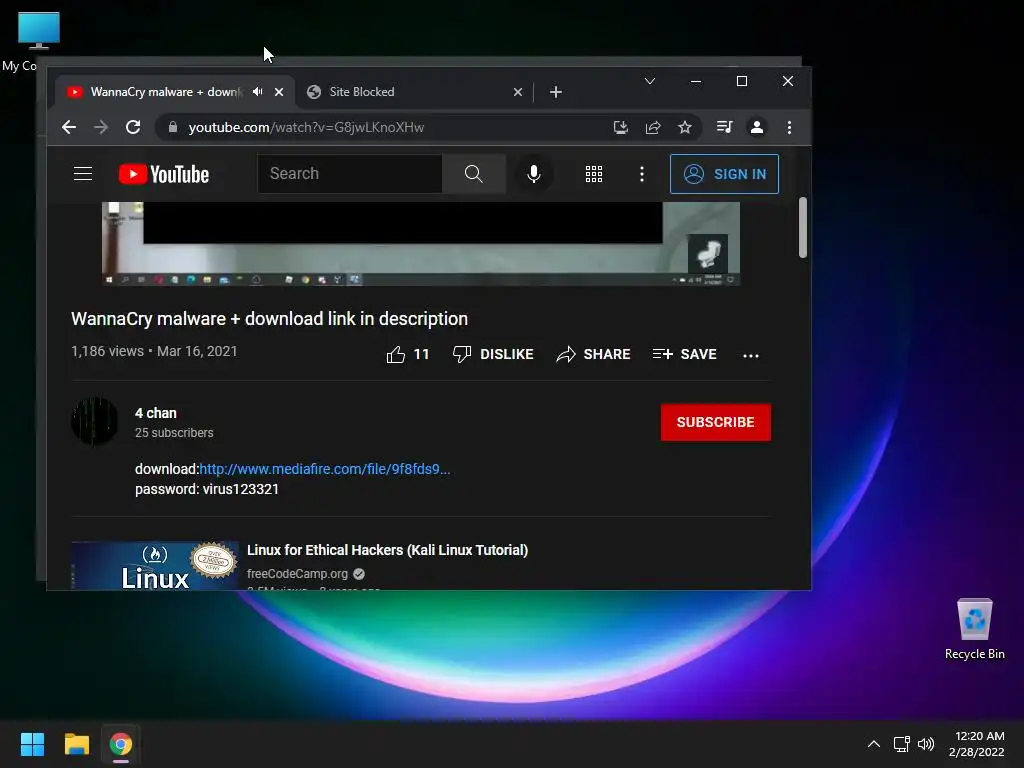Select the Recycle Bin desktop icon
Image resolution: width=1024 pixels, height=768 pixels.
[974, 629]
